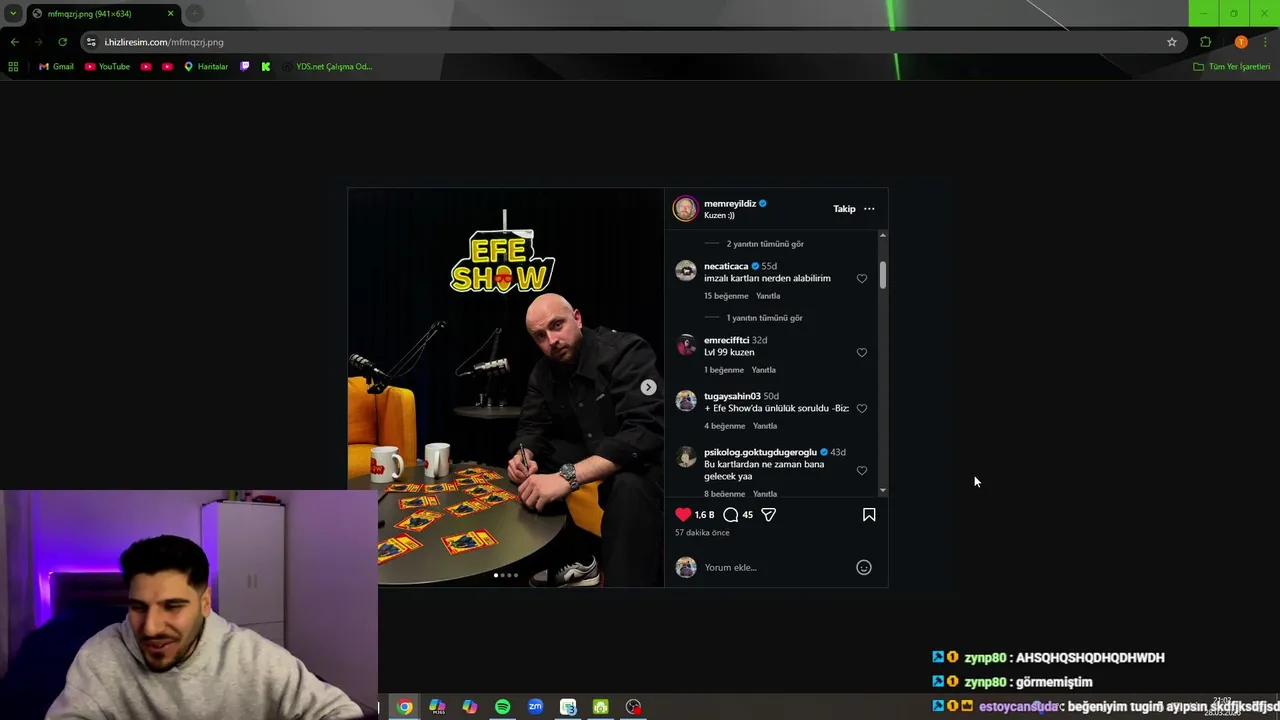
Task: Focus the 'Yorum ekle...' comment field
Action: click(777, 567)
